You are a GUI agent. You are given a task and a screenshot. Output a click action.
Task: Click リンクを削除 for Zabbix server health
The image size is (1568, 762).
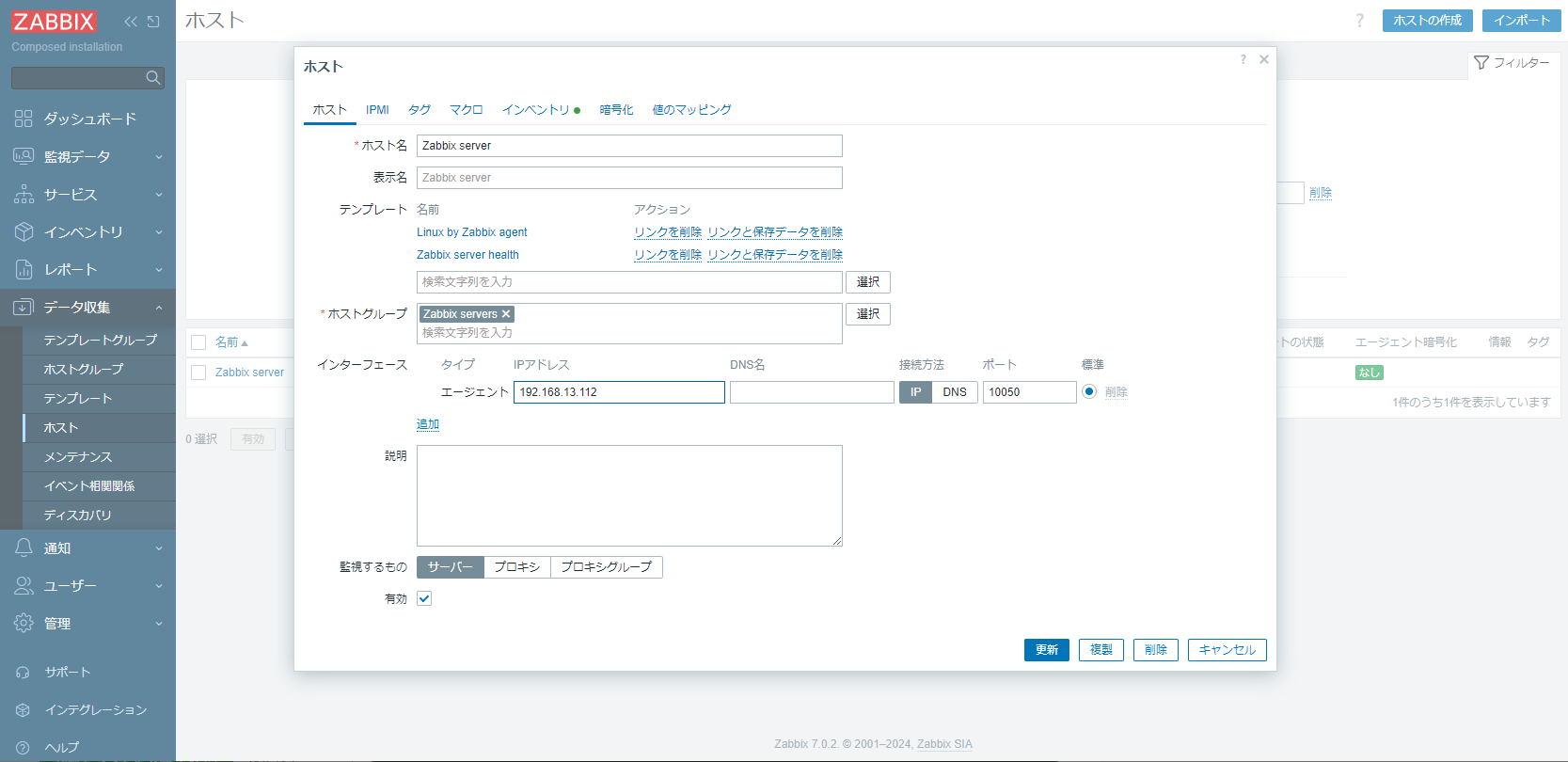click(x=668, y=255)
